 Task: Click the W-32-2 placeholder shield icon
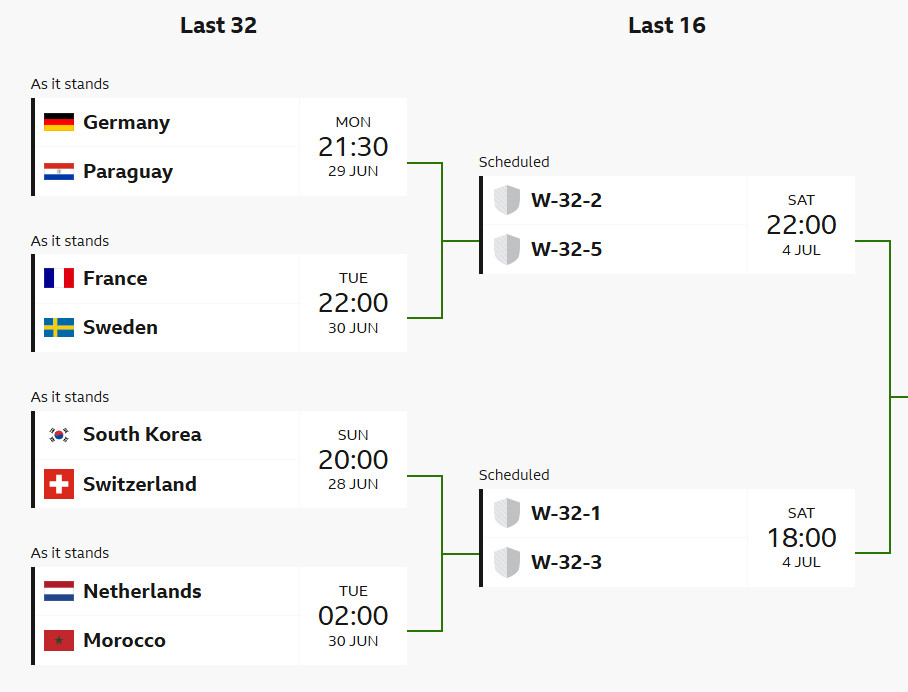(x=507, y=200)
